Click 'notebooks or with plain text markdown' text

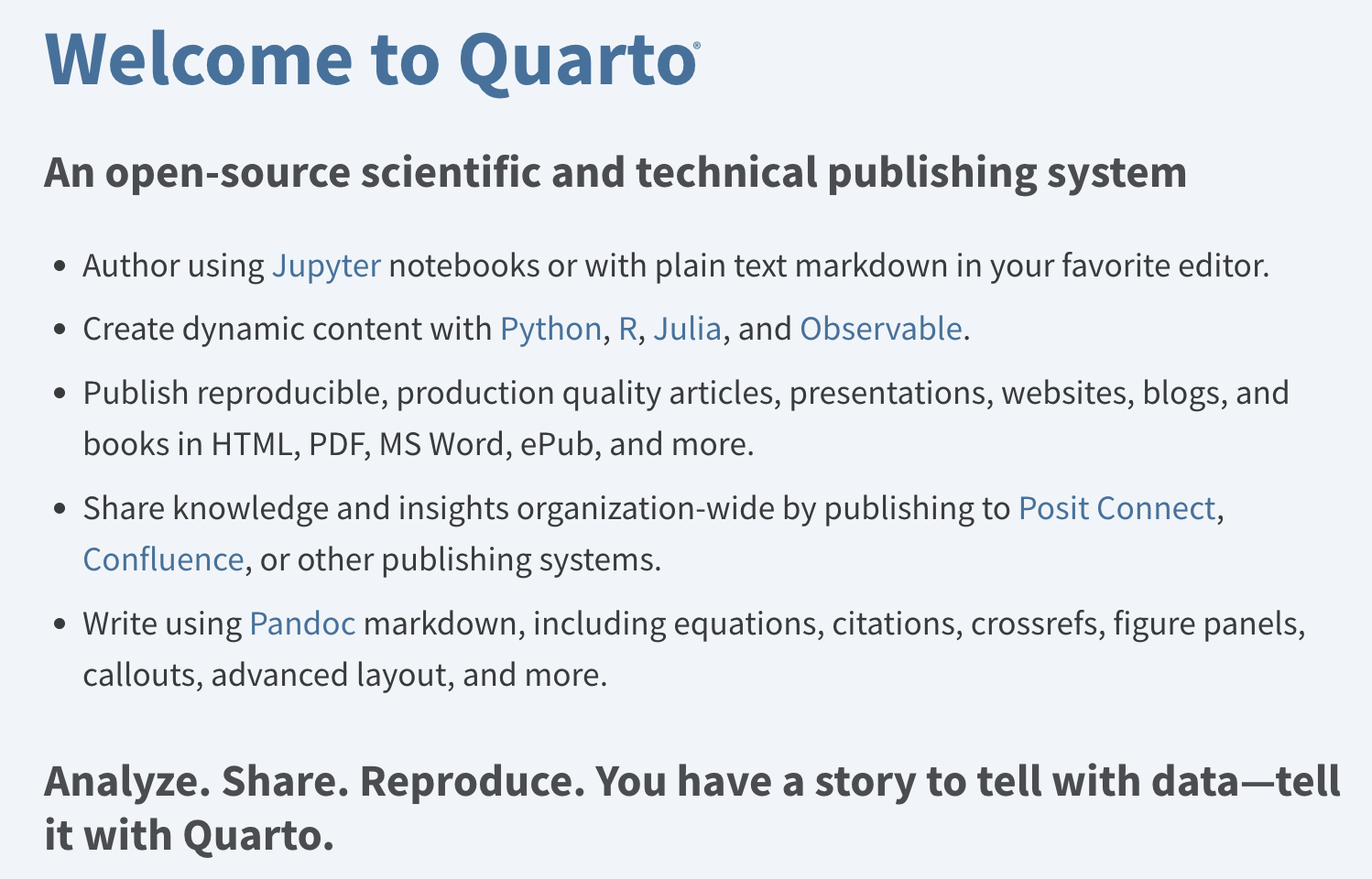tap(669, 266)
